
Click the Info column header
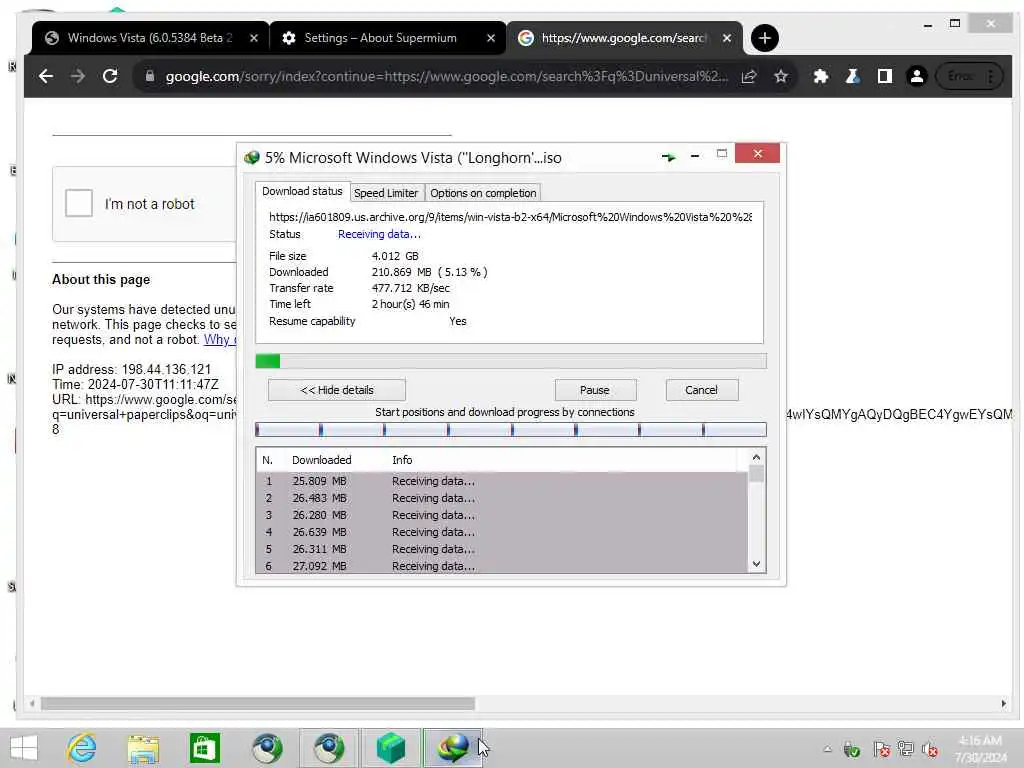(402, 460)
